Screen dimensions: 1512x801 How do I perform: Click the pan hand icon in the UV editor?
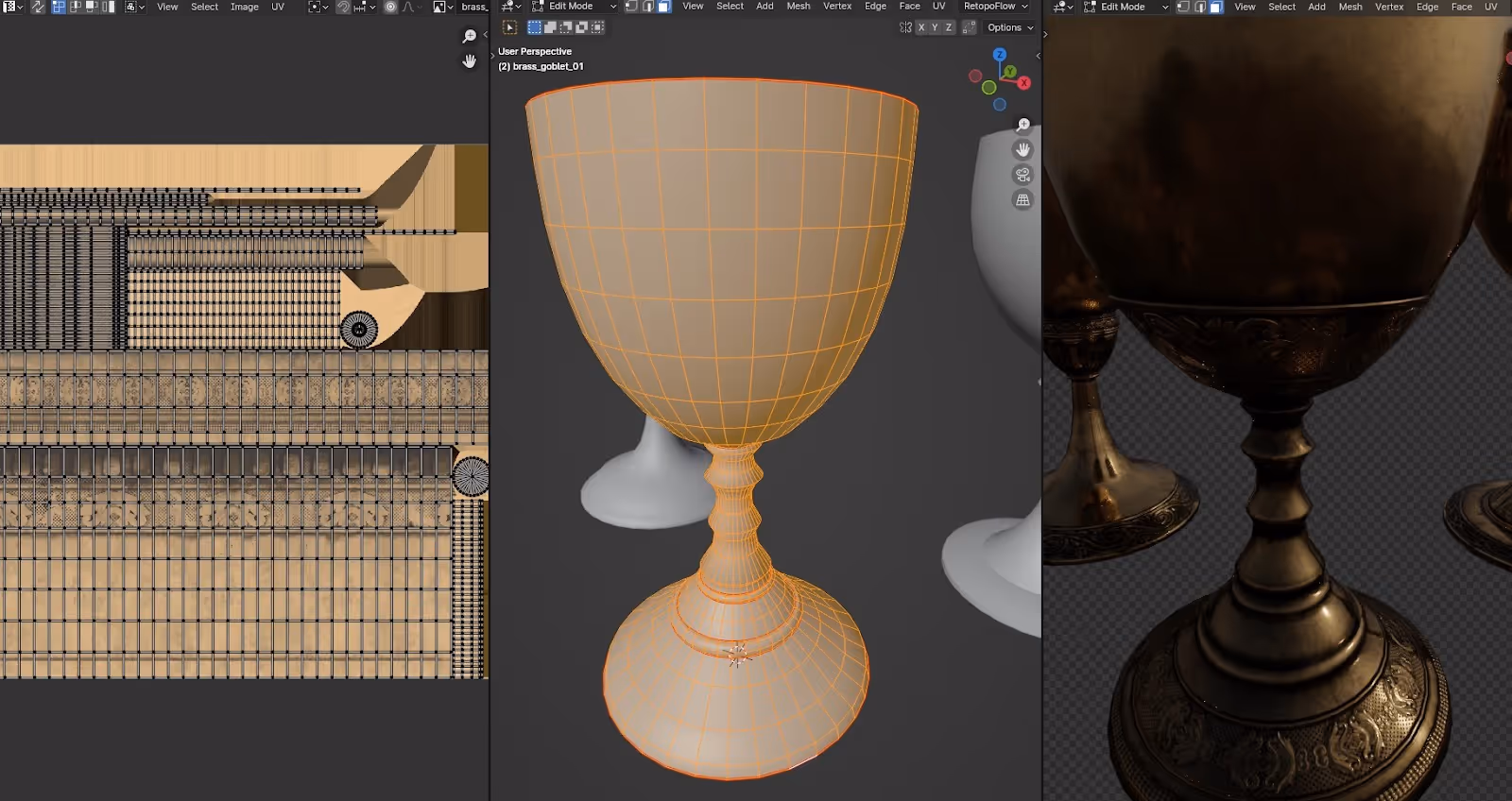pyautogui.click(x=469, y=60)
